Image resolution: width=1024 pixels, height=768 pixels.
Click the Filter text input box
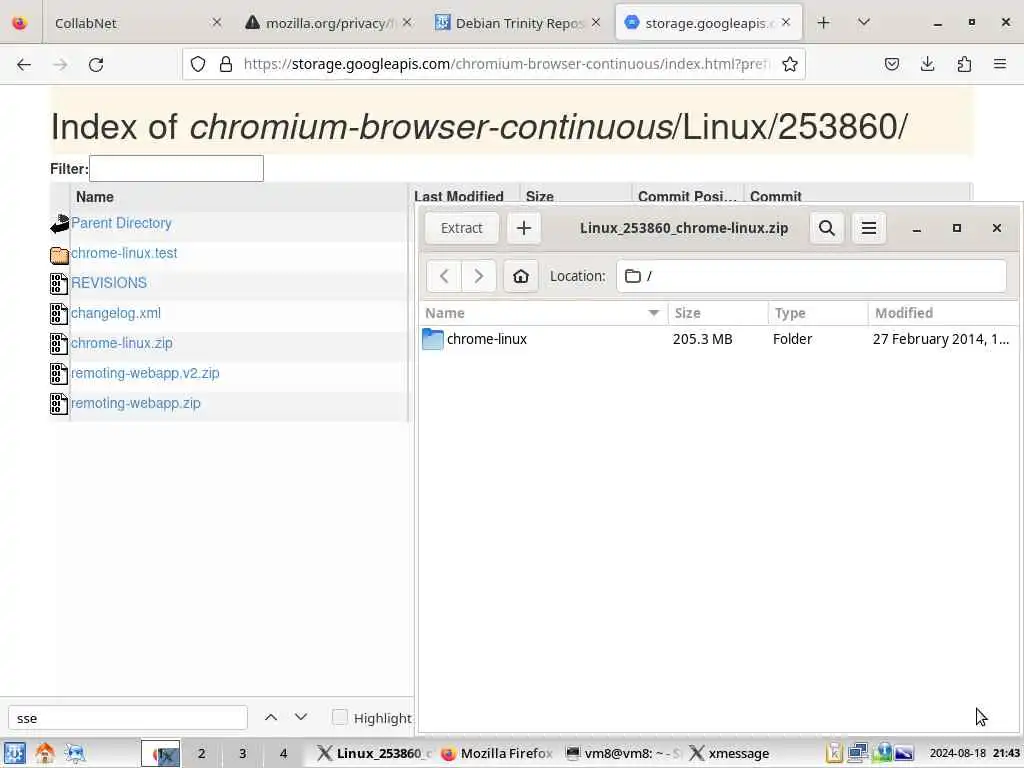coord(176,168)
